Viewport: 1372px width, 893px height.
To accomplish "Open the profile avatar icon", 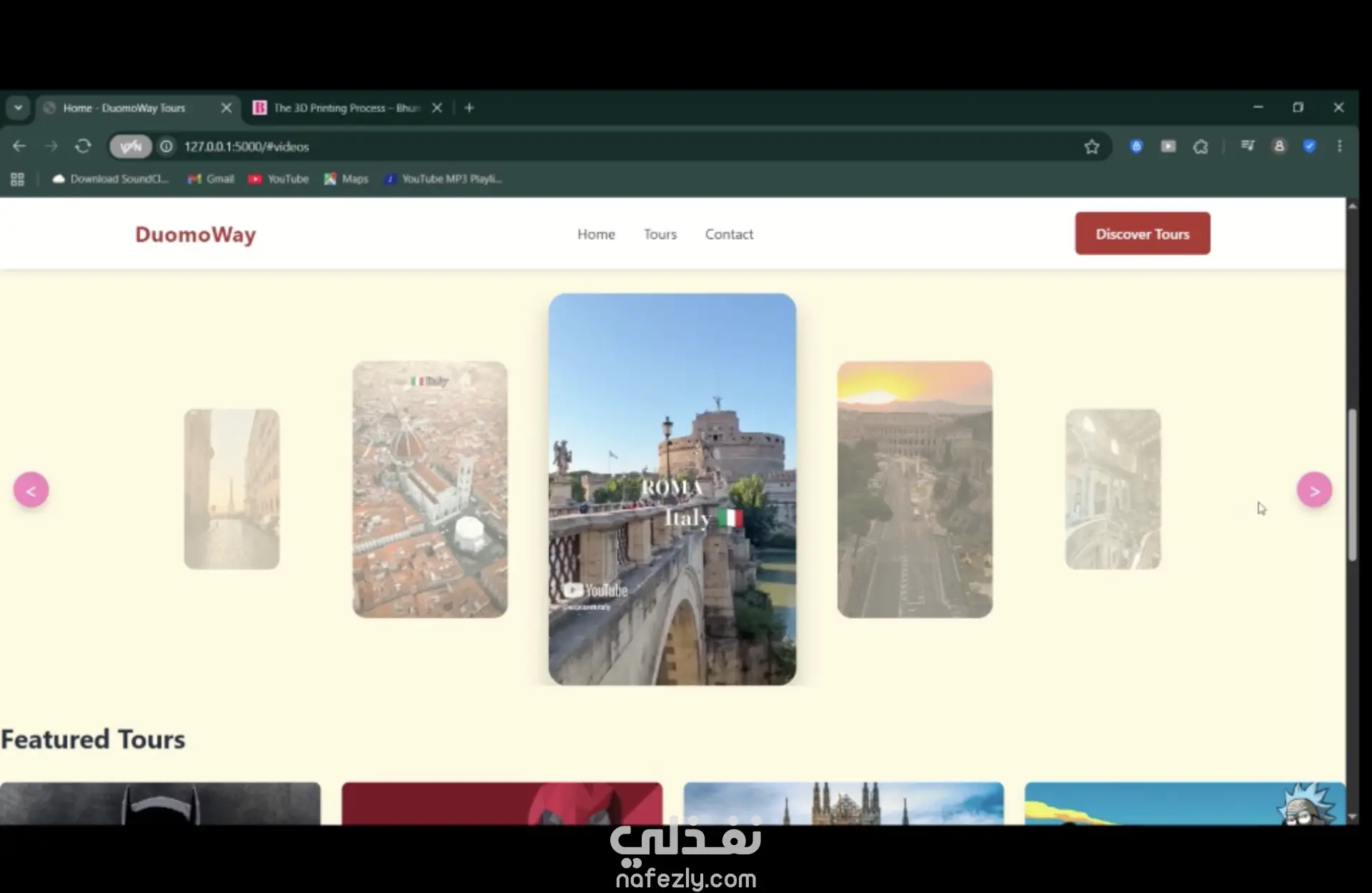I will [1279, 147].
